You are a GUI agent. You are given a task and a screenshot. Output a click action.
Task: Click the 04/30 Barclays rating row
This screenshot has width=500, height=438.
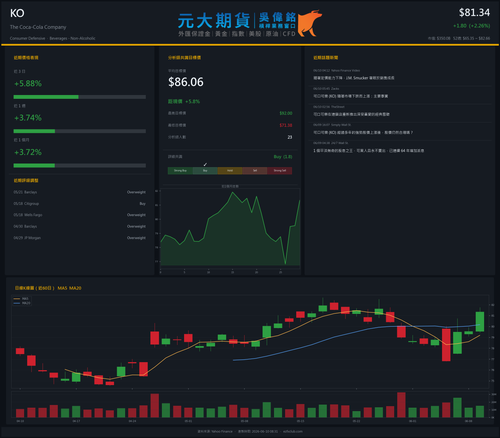pos(80,226)
